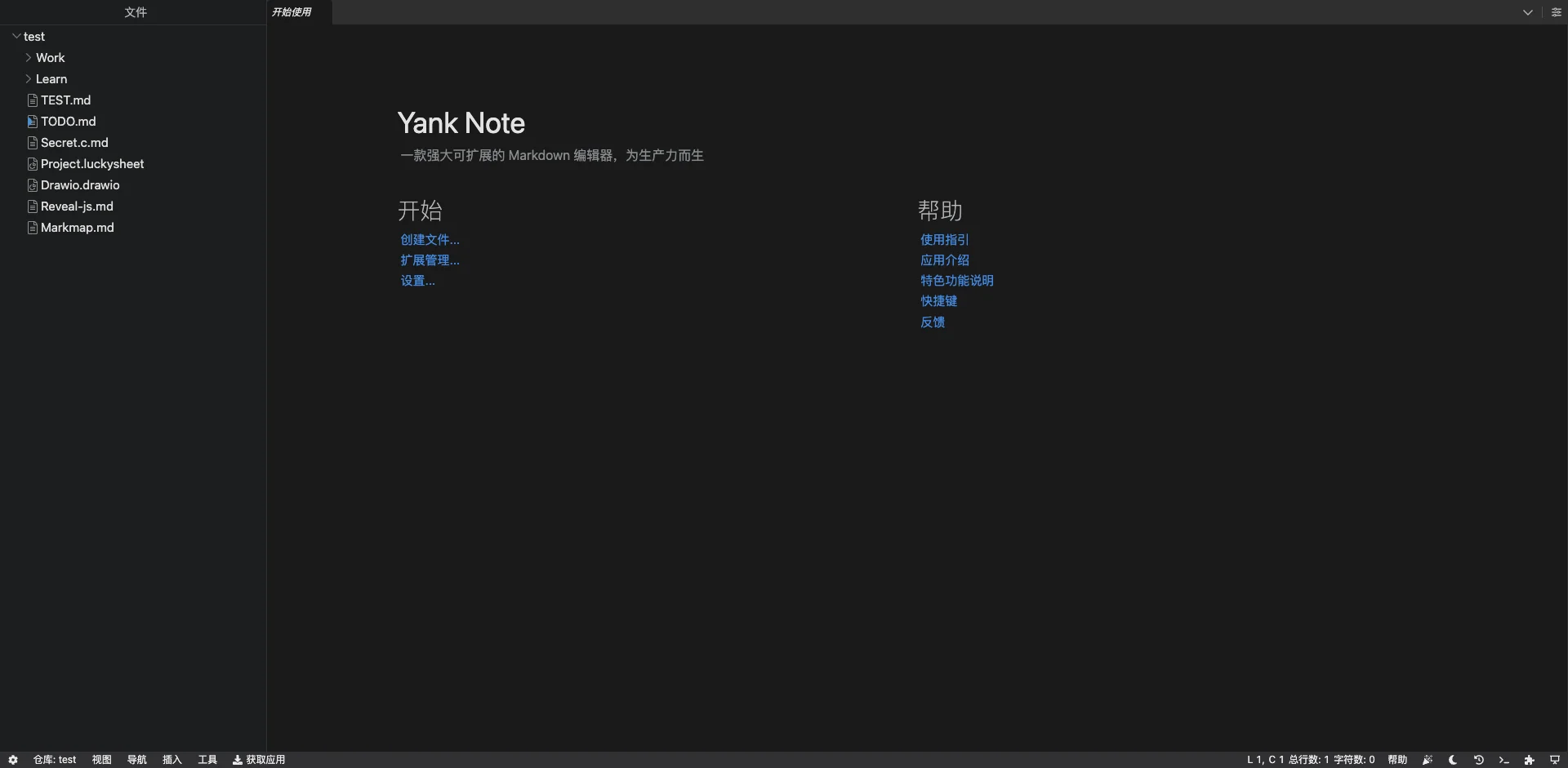Click Drawio.drawio file icon
1568x768 pixels.
click(x=33, y=185)
